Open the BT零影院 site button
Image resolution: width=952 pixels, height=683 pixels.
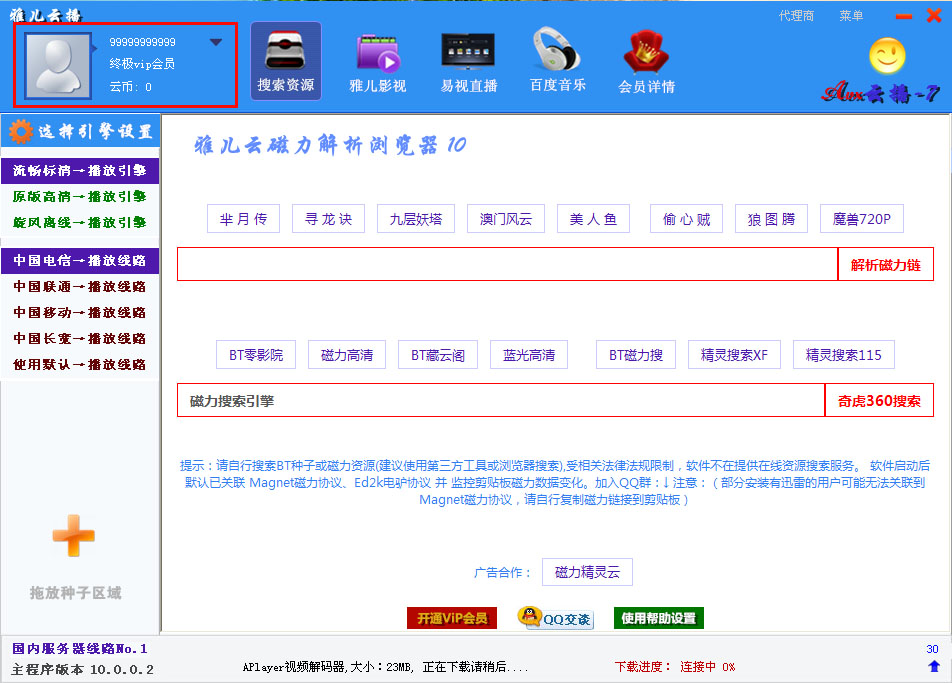(x=256, y=355)
